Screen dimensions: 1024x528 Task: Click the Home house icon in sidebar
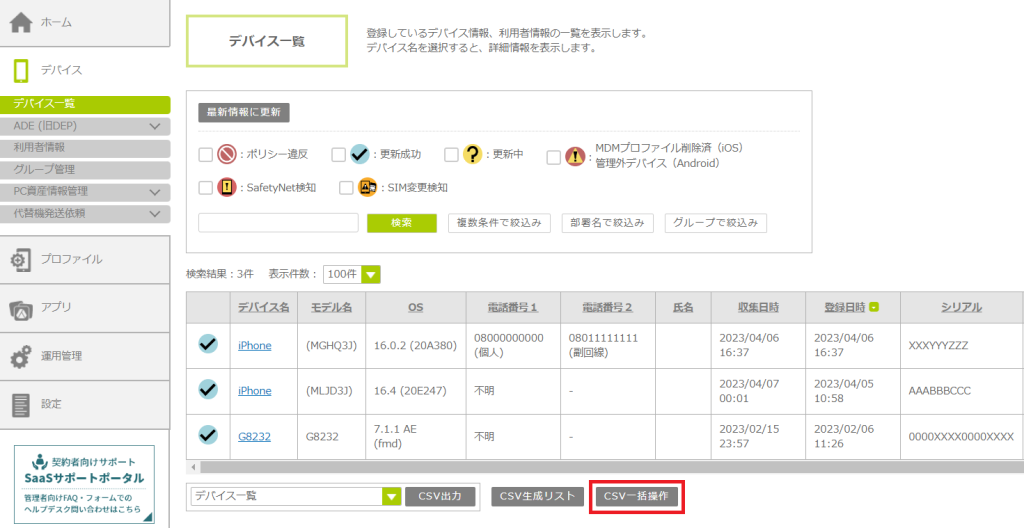coord(21,22)
